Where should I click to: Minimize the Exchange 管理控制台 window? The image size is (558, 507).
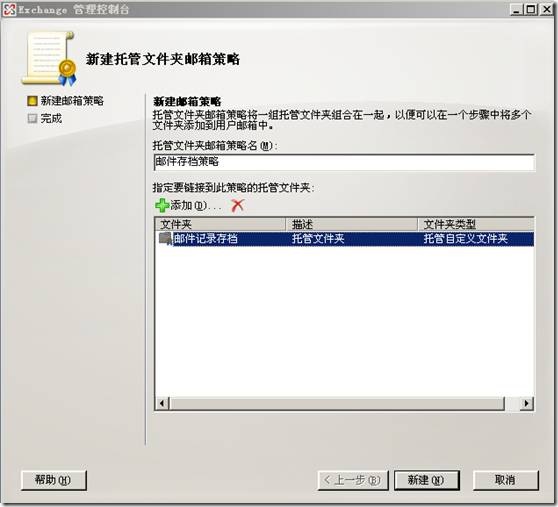pyautogui.click(x=516, y=9)
